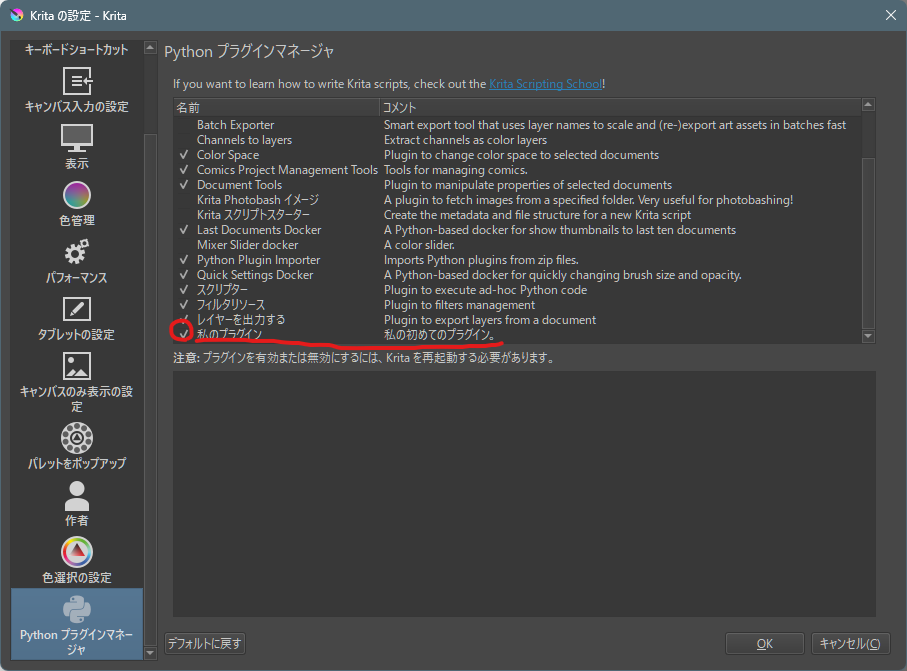Enable the Channels to layers plugin checkbox
Image resolution: width=907 pixels, height=671 pixels.
pos(184,140)
